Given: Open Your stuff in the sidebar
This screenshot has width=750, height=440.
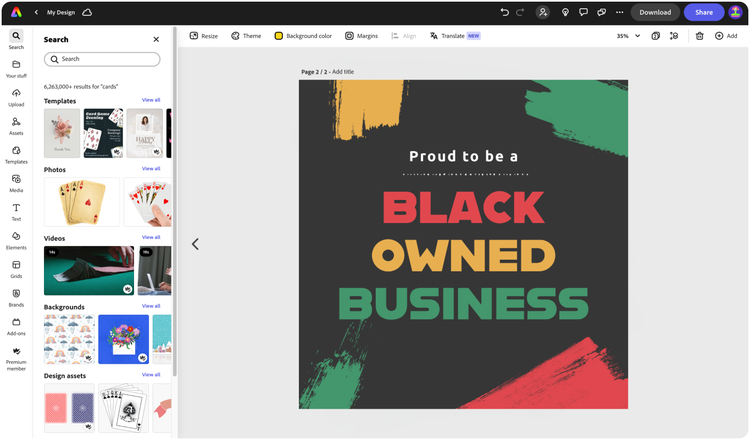Looking at the screenshot, I should (x=16, y=69).
